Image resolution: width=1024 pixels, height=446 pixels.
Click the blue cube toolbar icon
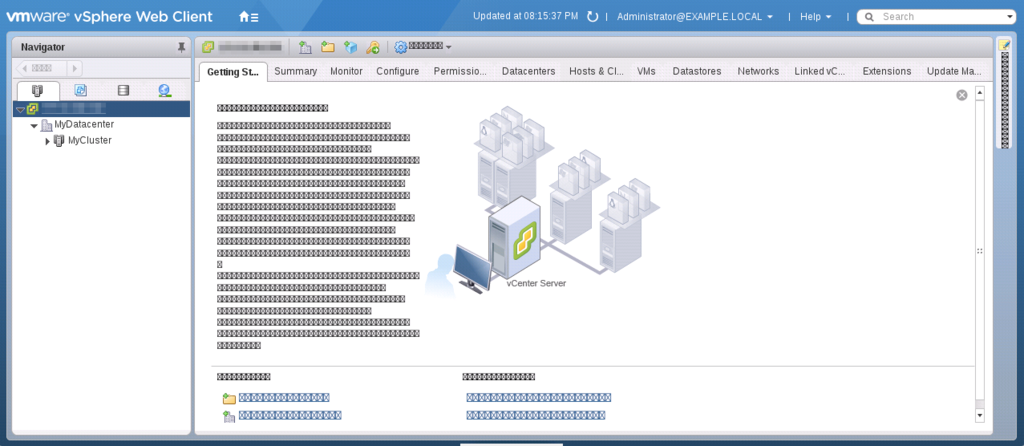(x=351, y=47)
